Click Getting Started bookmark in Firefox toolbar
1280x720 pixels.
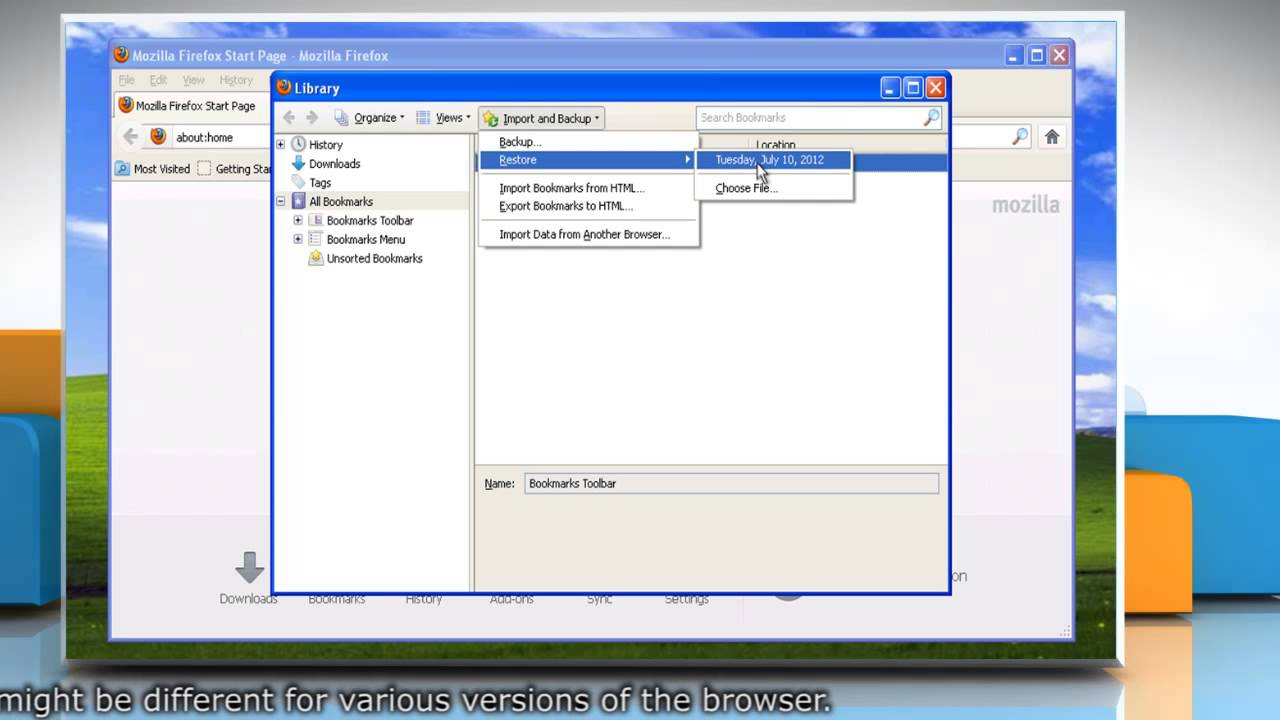(235, 169)
